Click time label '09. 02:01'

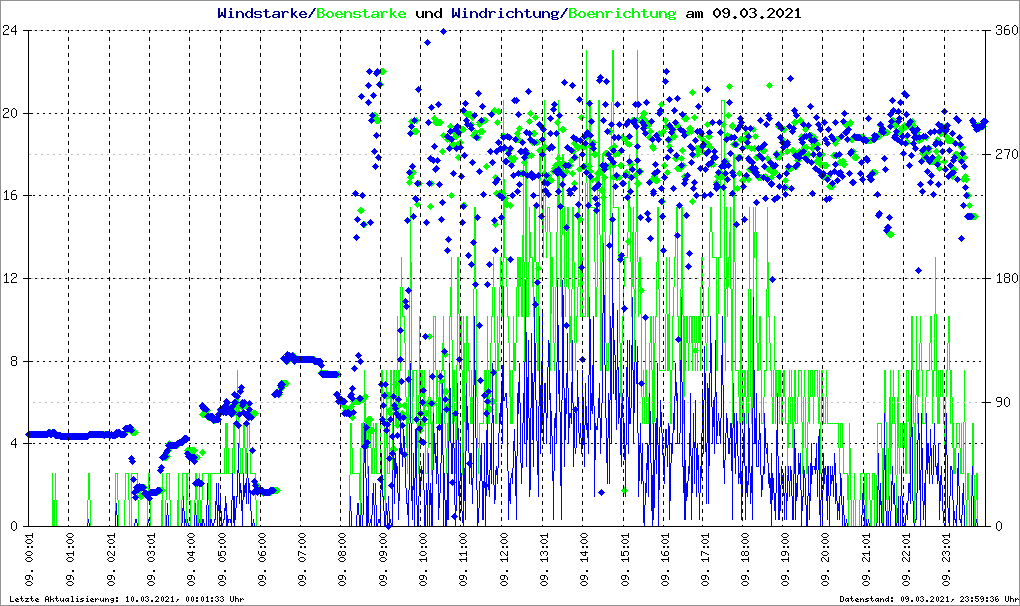pos(111,559)
